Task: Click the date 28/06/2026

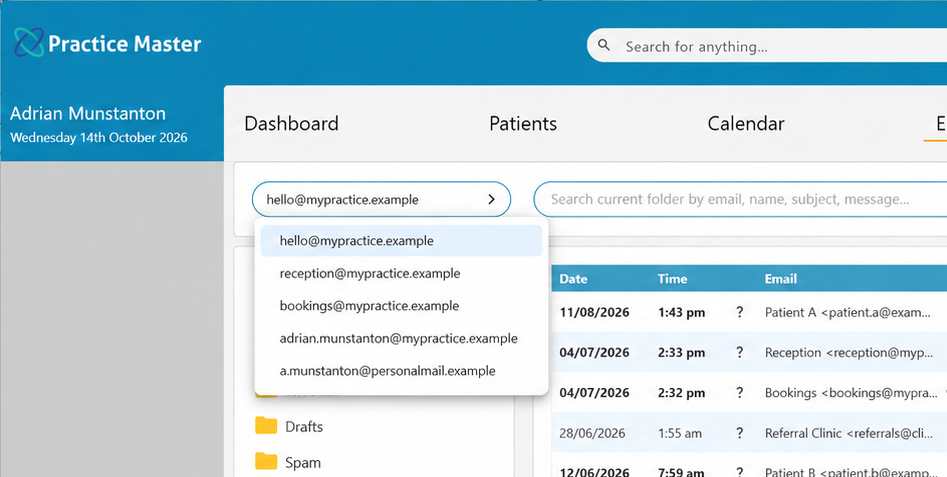Action: [592, 433]
